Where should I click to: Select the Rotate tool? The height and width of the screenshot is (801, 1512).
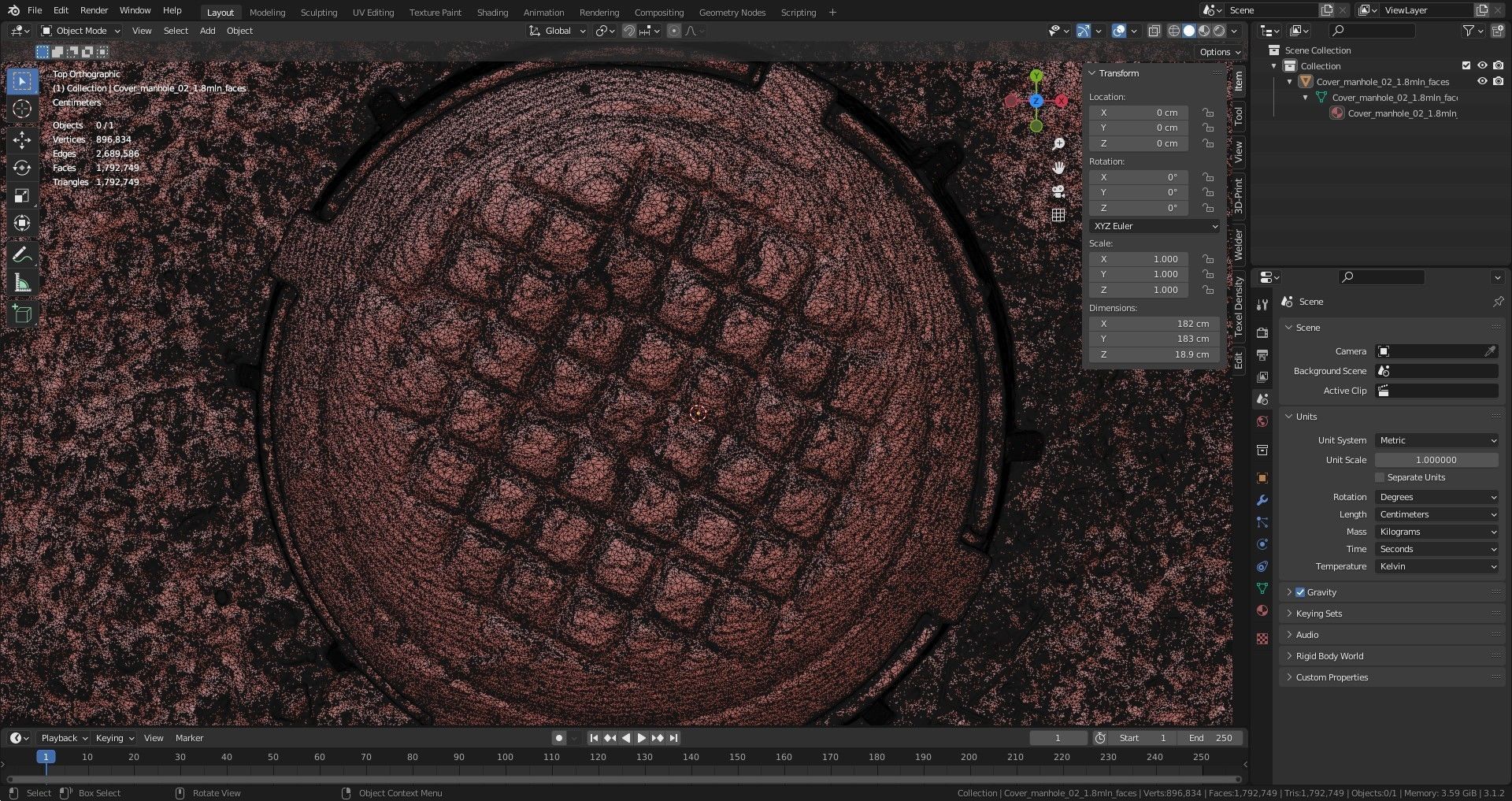(x=22, y=168)
